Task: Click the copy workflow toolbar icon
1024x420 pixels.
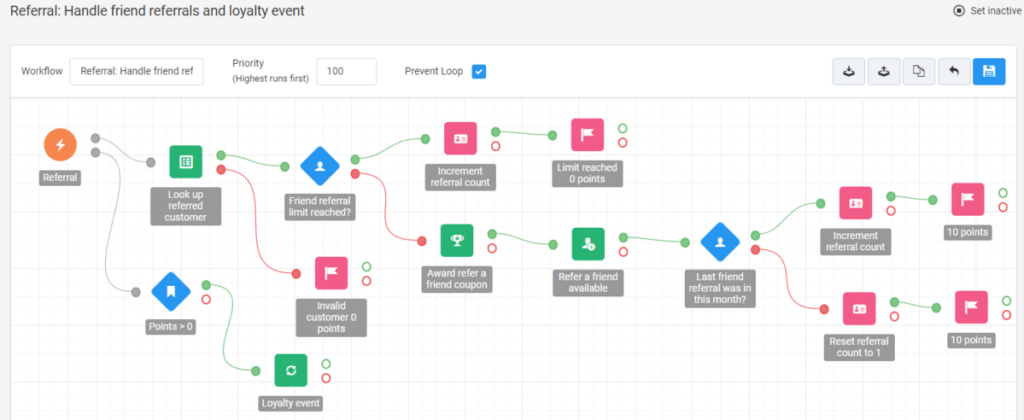Action: tap(920, 71)
